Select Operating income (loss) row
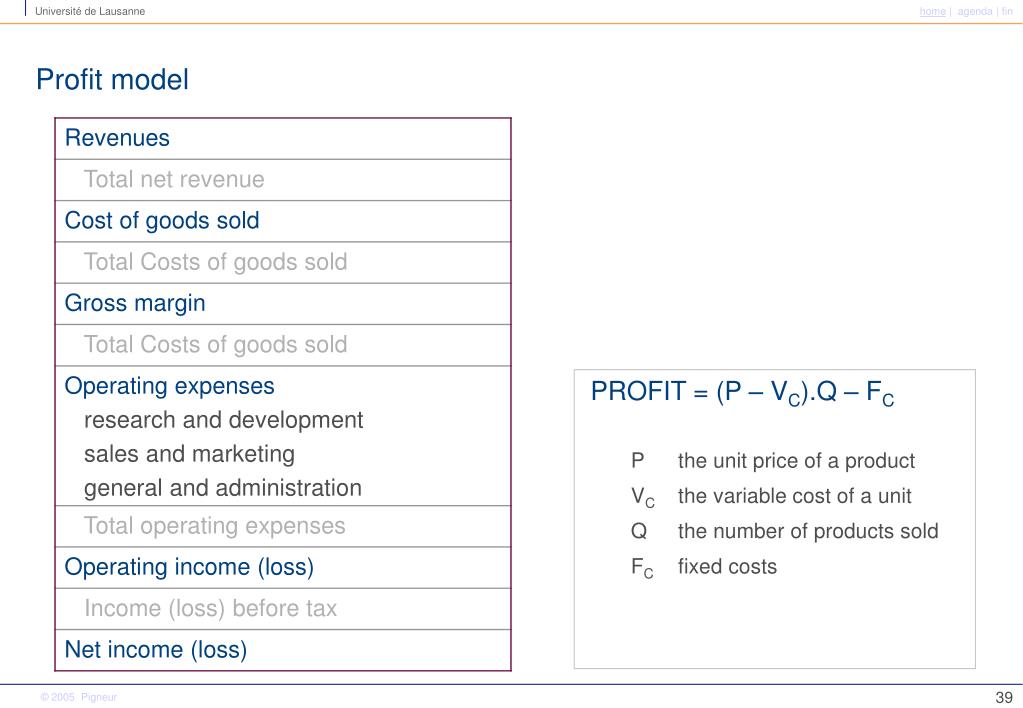 click(x=282, y=567)
